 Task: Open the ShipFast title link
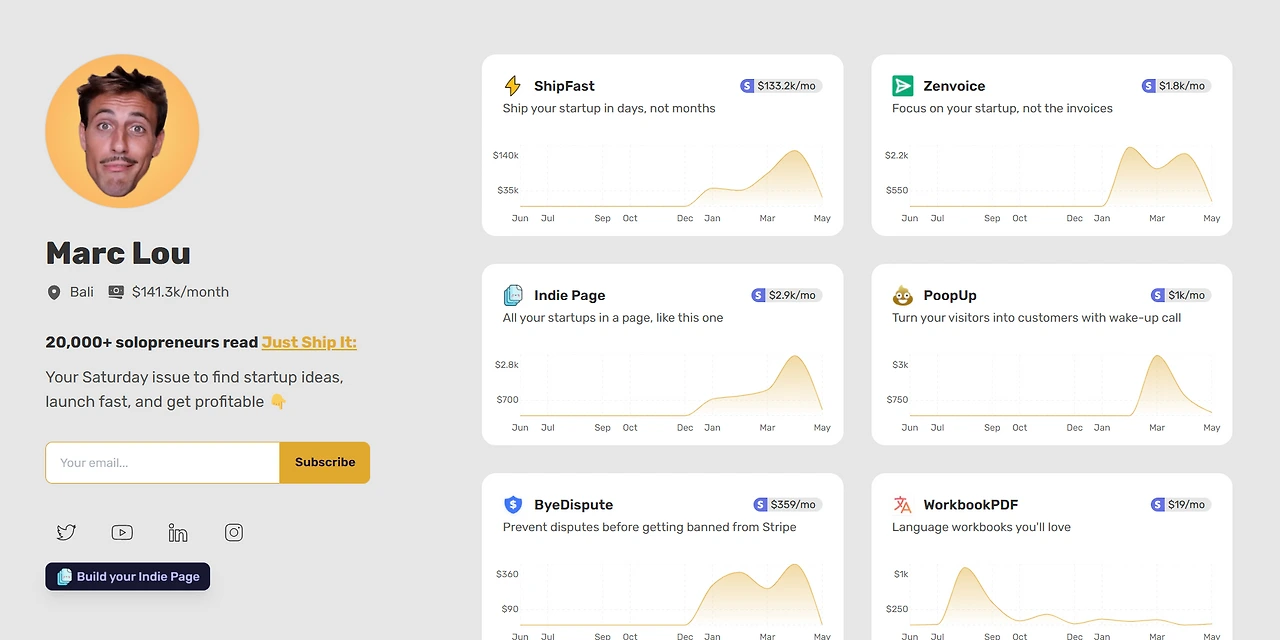[564, 86]
